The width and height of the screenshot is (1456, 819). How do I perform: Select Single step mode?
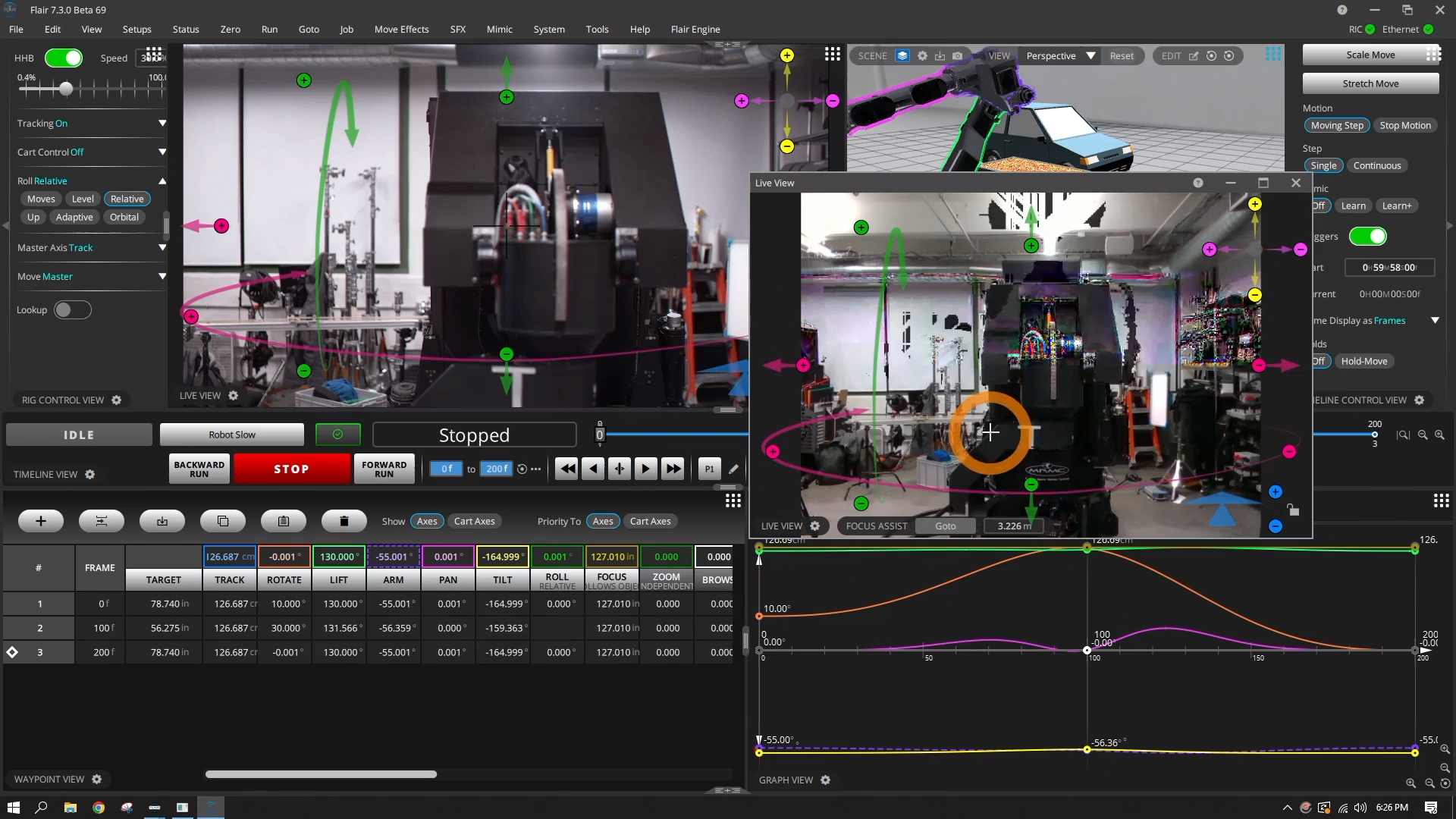pos(1323,165)
